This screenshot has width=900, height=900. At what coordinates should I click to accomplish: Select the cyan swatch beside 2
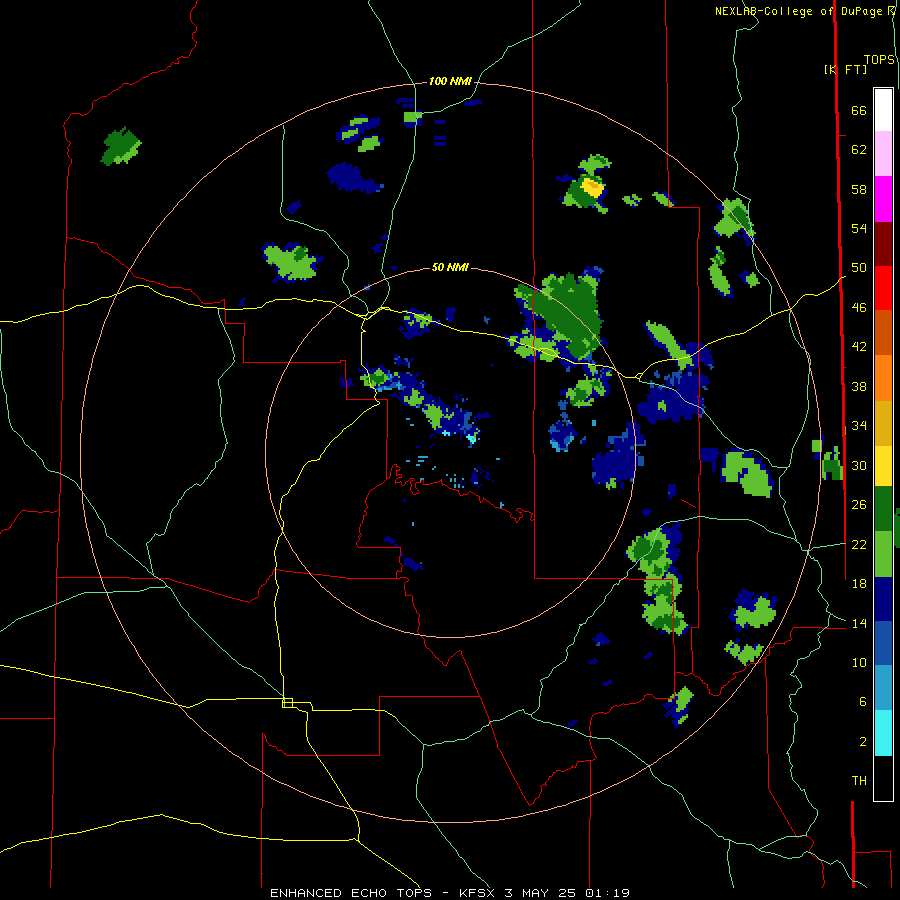point(883,733)
